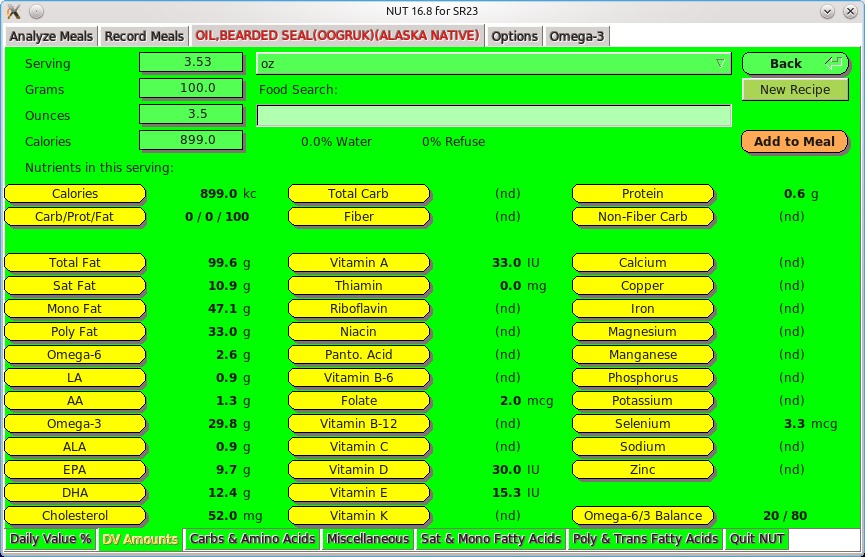Open Carbs & Amino Acids tab
Image resolution: width=865 pixels, height=557 pixels.
252,539
